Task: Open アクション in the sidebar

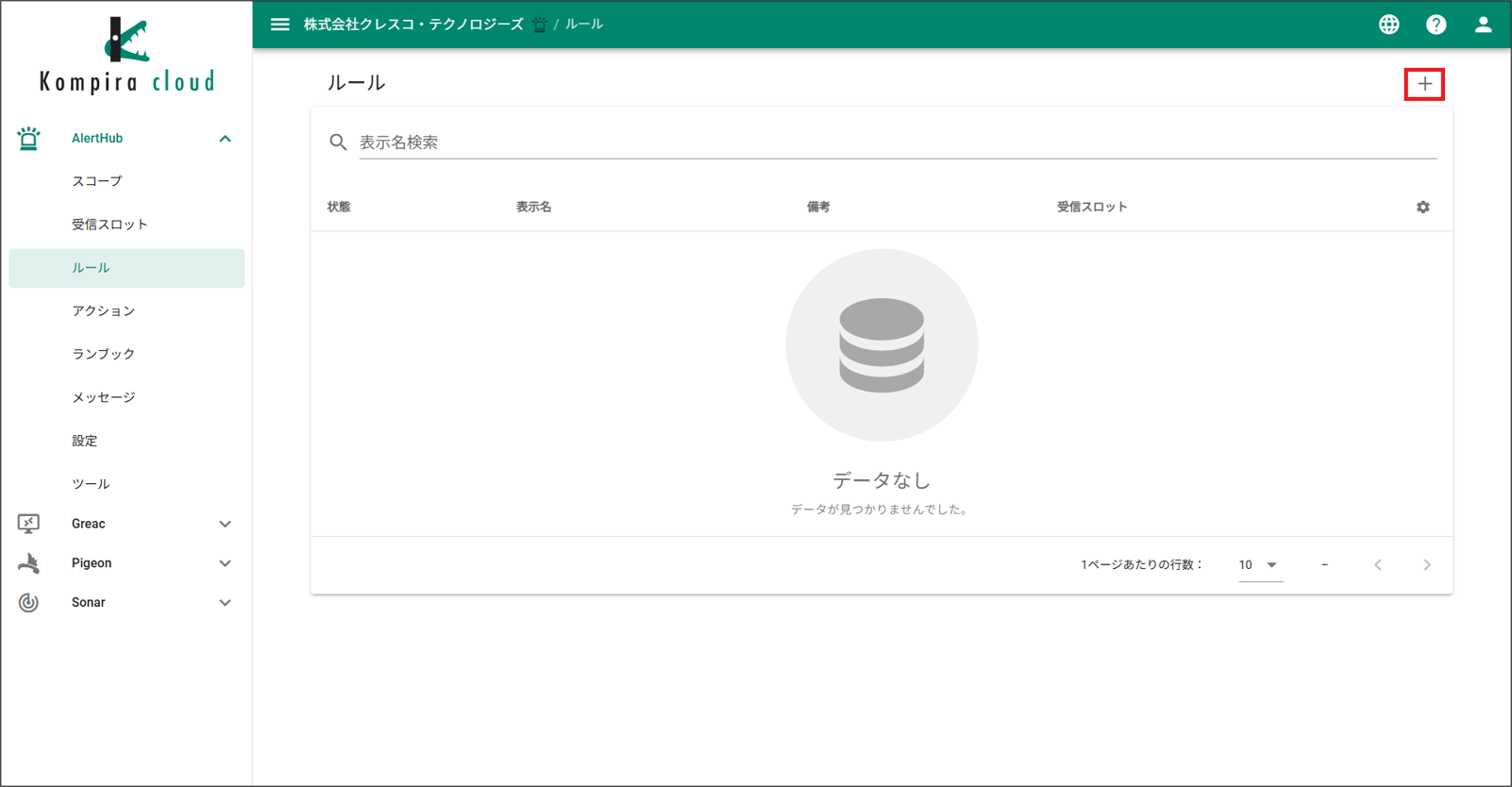Action: click(x=126, y=310)
